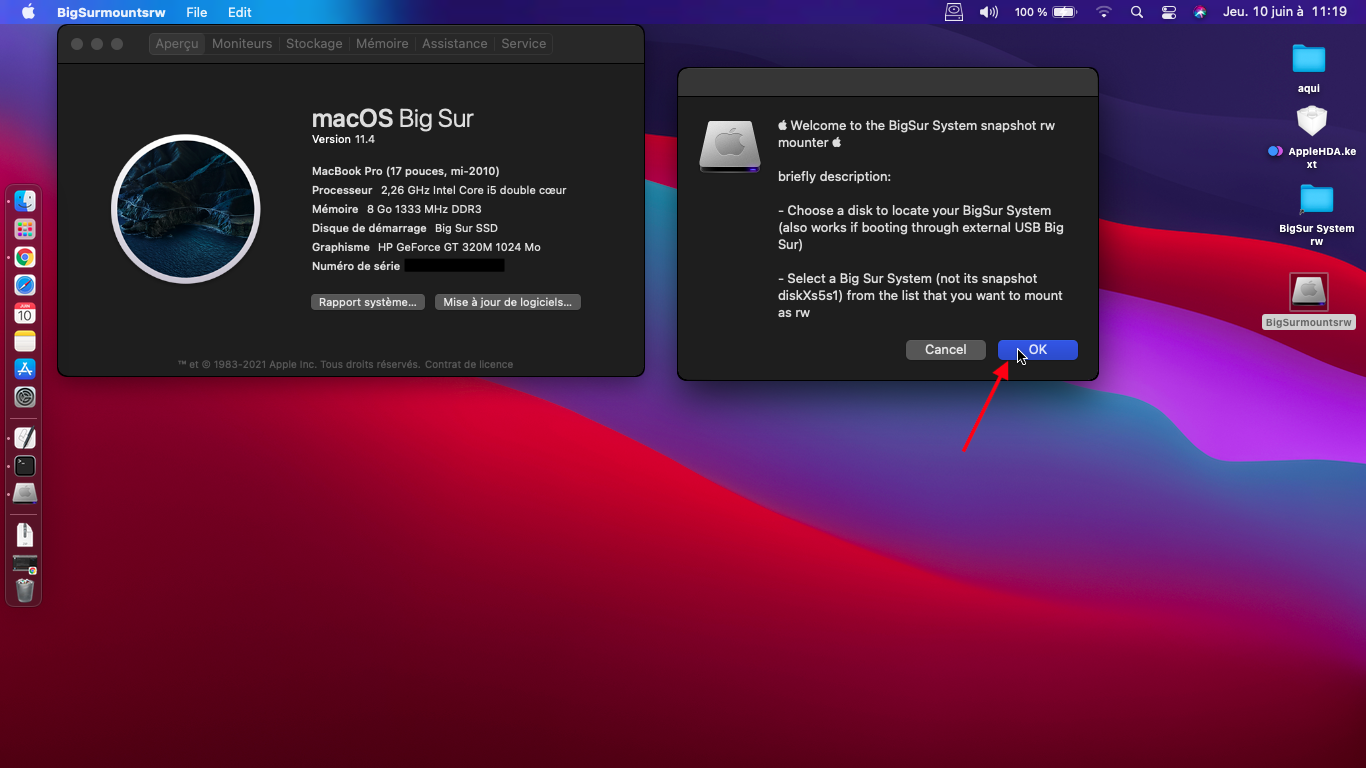Open the volume control in menu bar

click(x=988, y=12)
